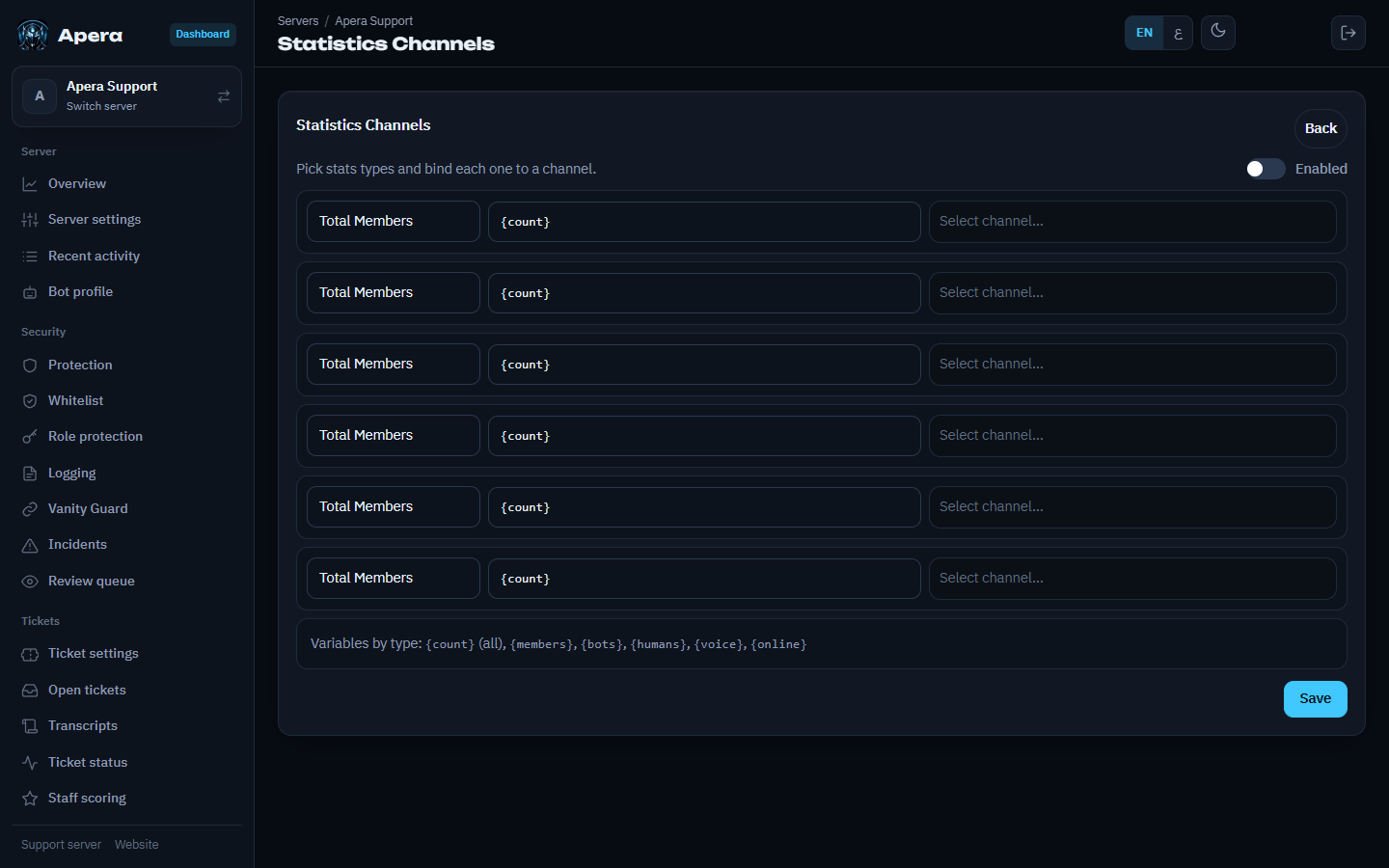The height and width of the screenshot is (868, 1389).
Task: Click the Apera logo icon
Action: pyautogui.click(x=33, y=36)
